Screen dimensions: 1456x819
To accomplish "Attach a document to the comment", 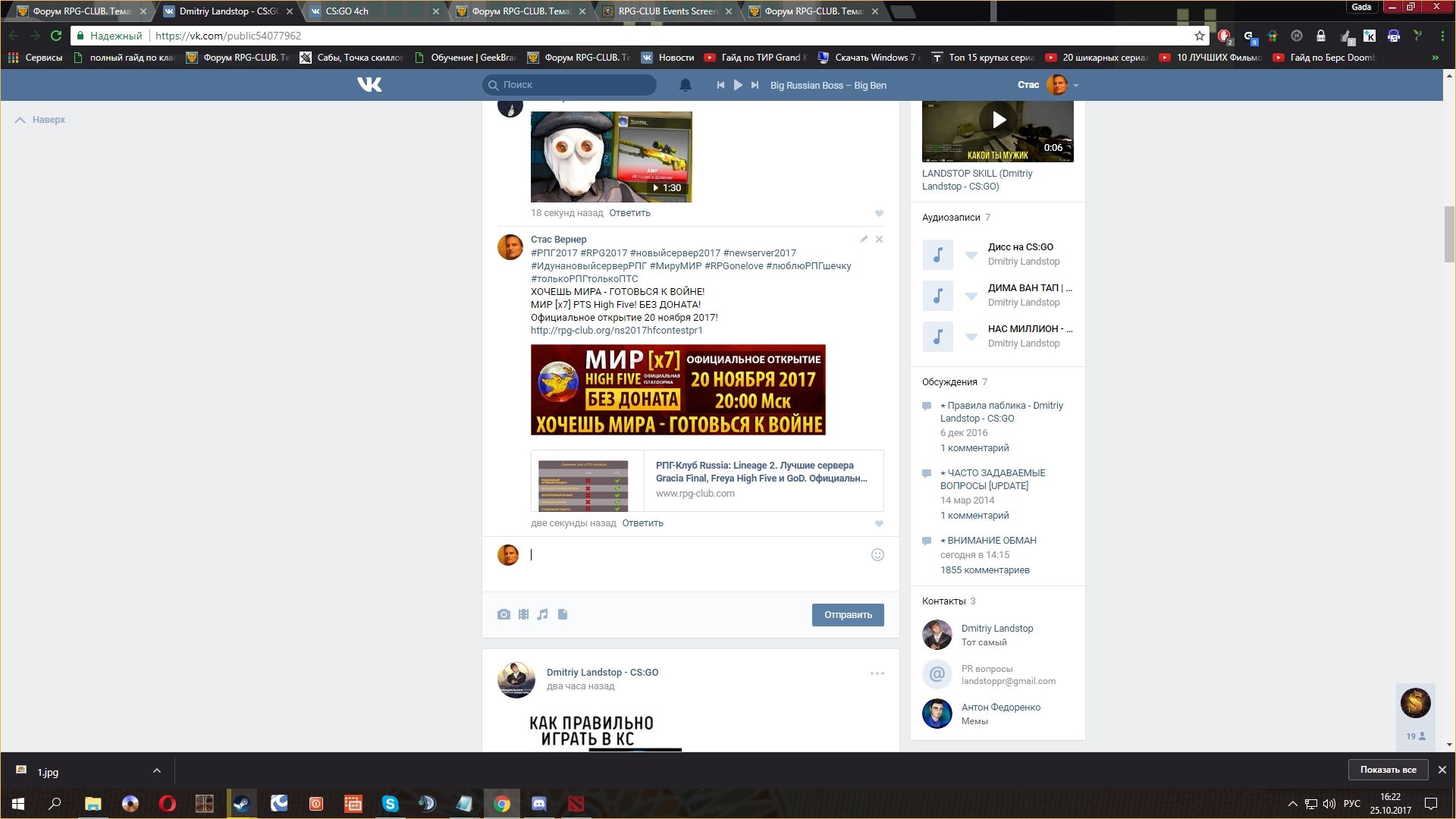I will pyautogui.click(x=563, y=614).
